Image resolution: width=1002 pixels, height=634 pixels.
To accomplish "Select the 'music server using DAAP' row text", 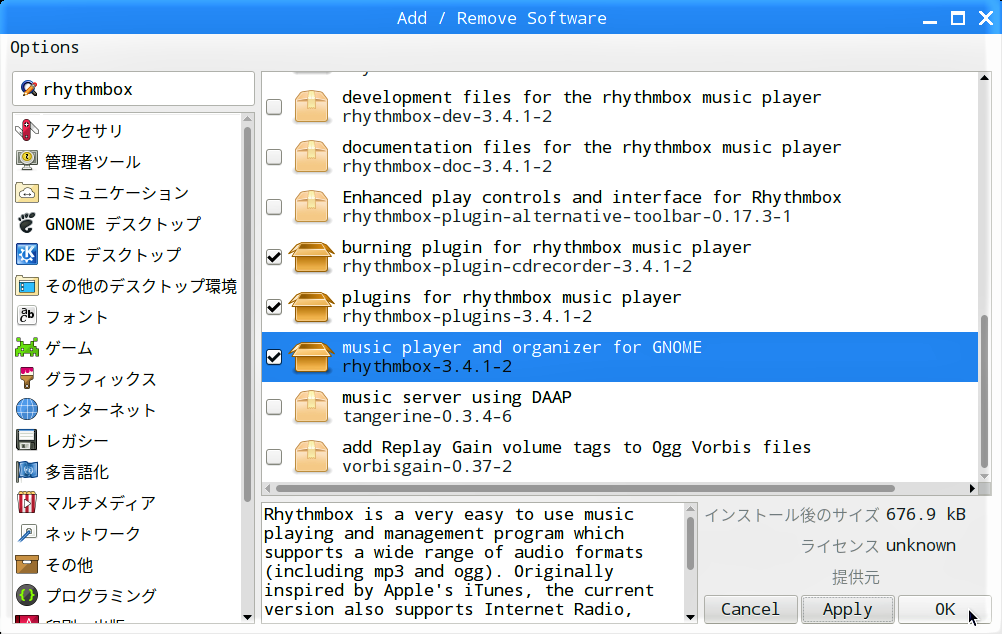I will (x=456, y=398).
